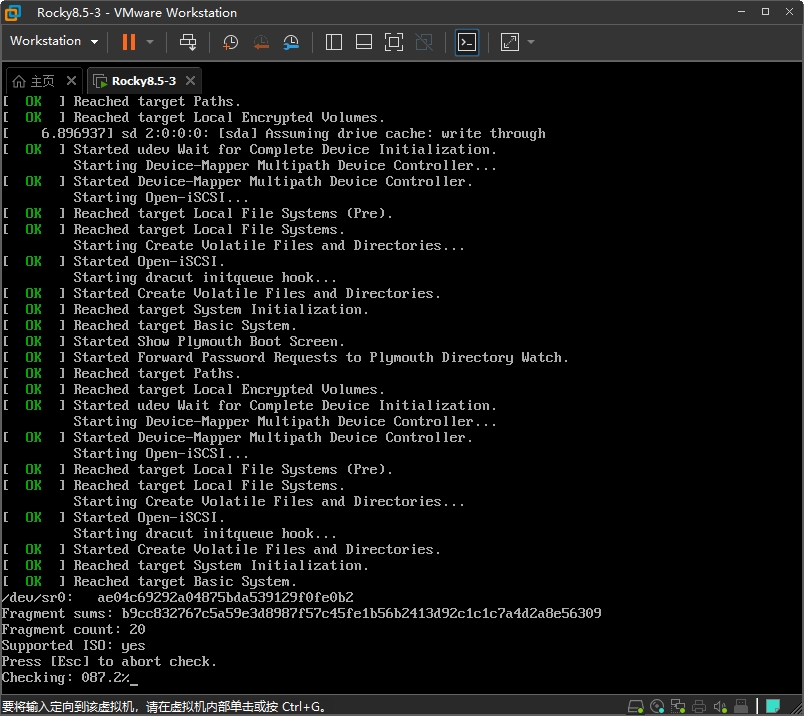Image resolution: width=804 pixels, height=716 pixels.
Task: Click the hard disk status icon
Action: [x=635, y=707]
